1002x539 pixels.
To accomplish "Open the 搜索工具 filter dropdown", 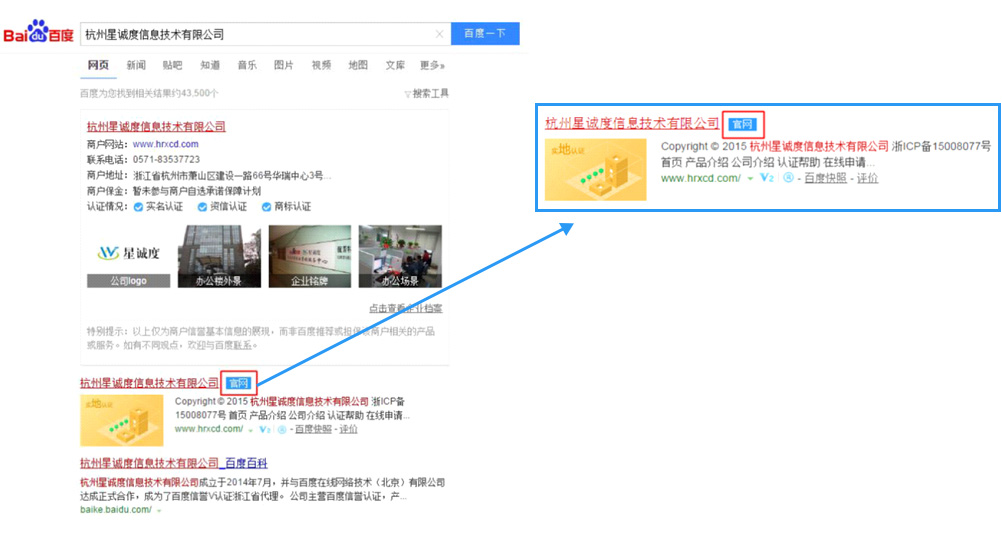I will click(x=427, y=93).
